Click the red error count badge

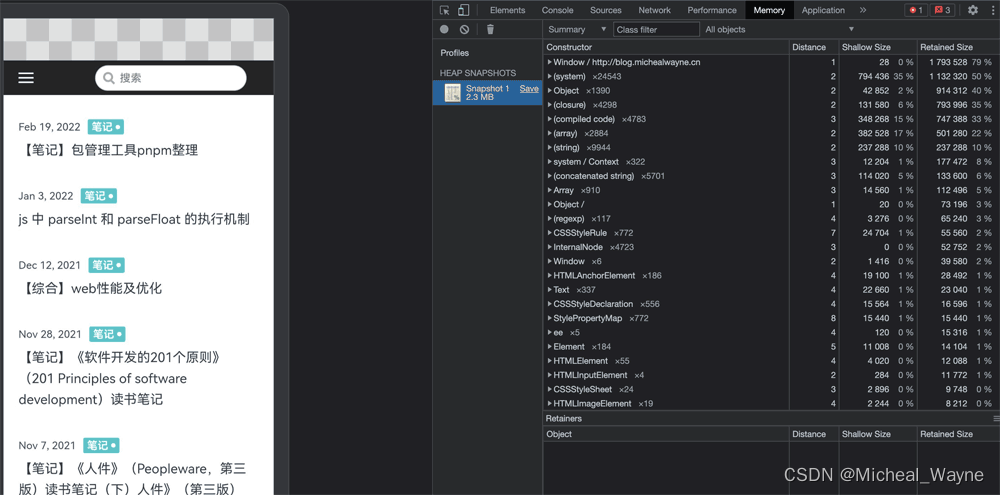[916, 10]
